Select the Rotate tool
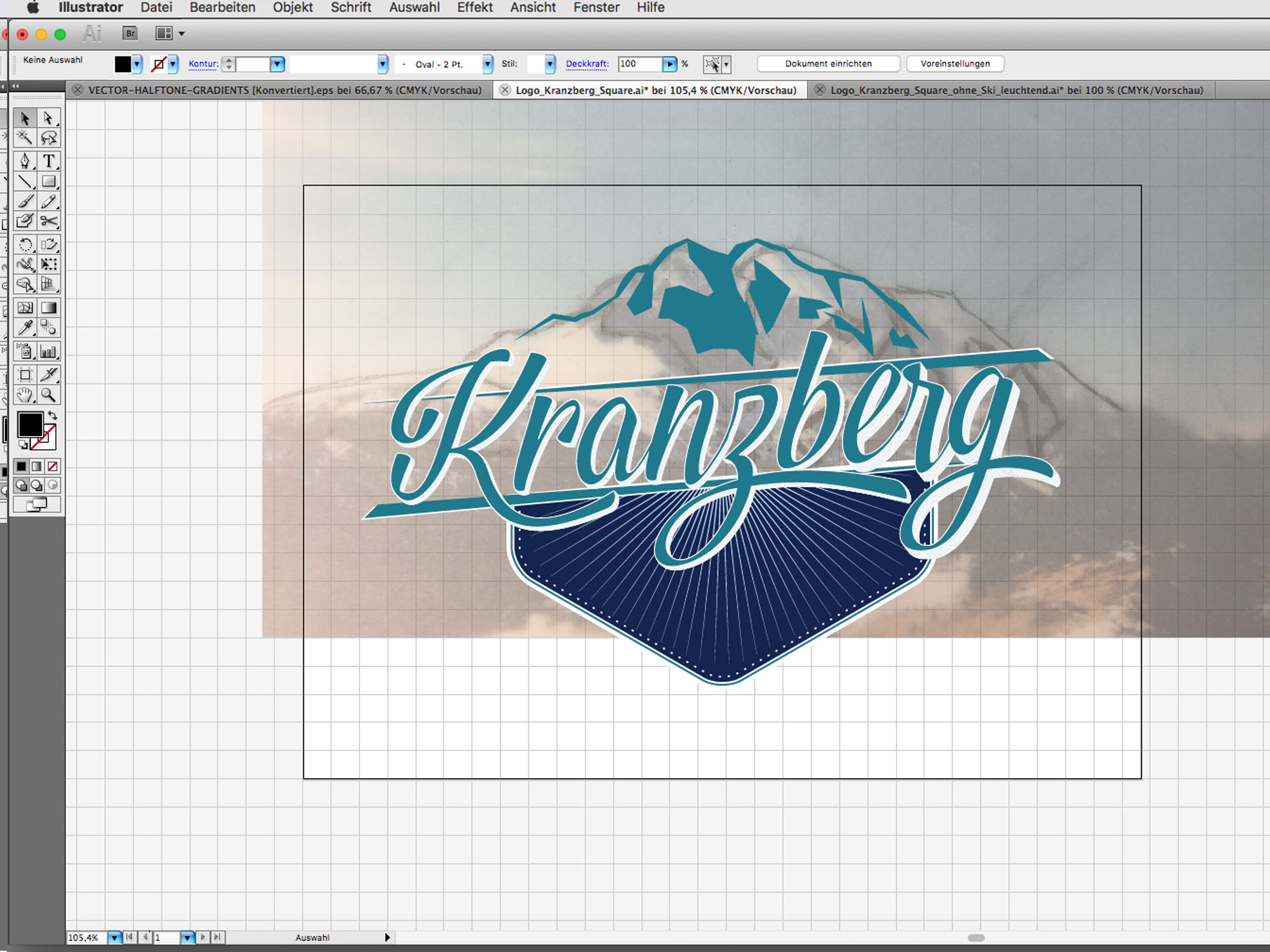1270x952 pixels. pos(25,244)
